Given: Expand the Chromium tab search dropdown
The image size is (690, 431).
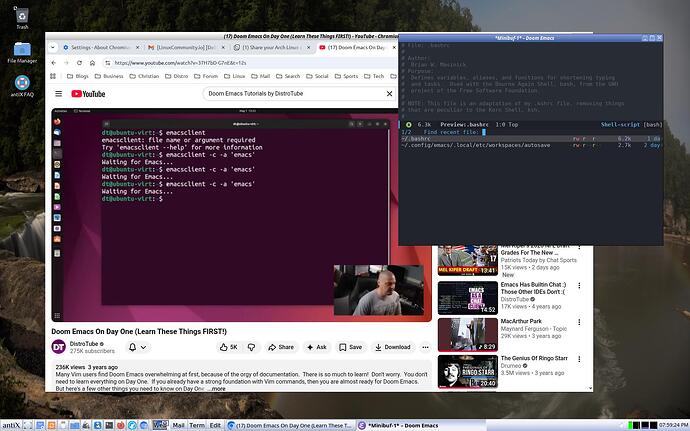Looking at the screenshot, I should 52,47.
